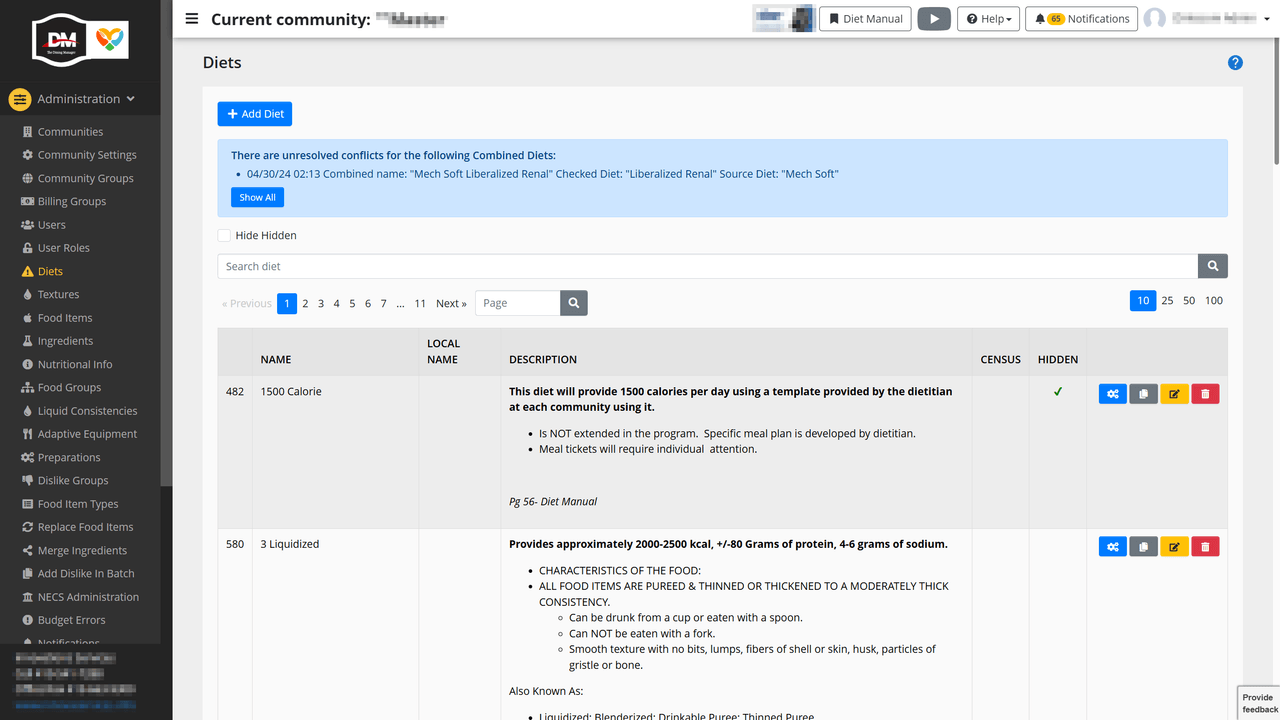
Task: Go to page 5
Action: click(352, 304)
